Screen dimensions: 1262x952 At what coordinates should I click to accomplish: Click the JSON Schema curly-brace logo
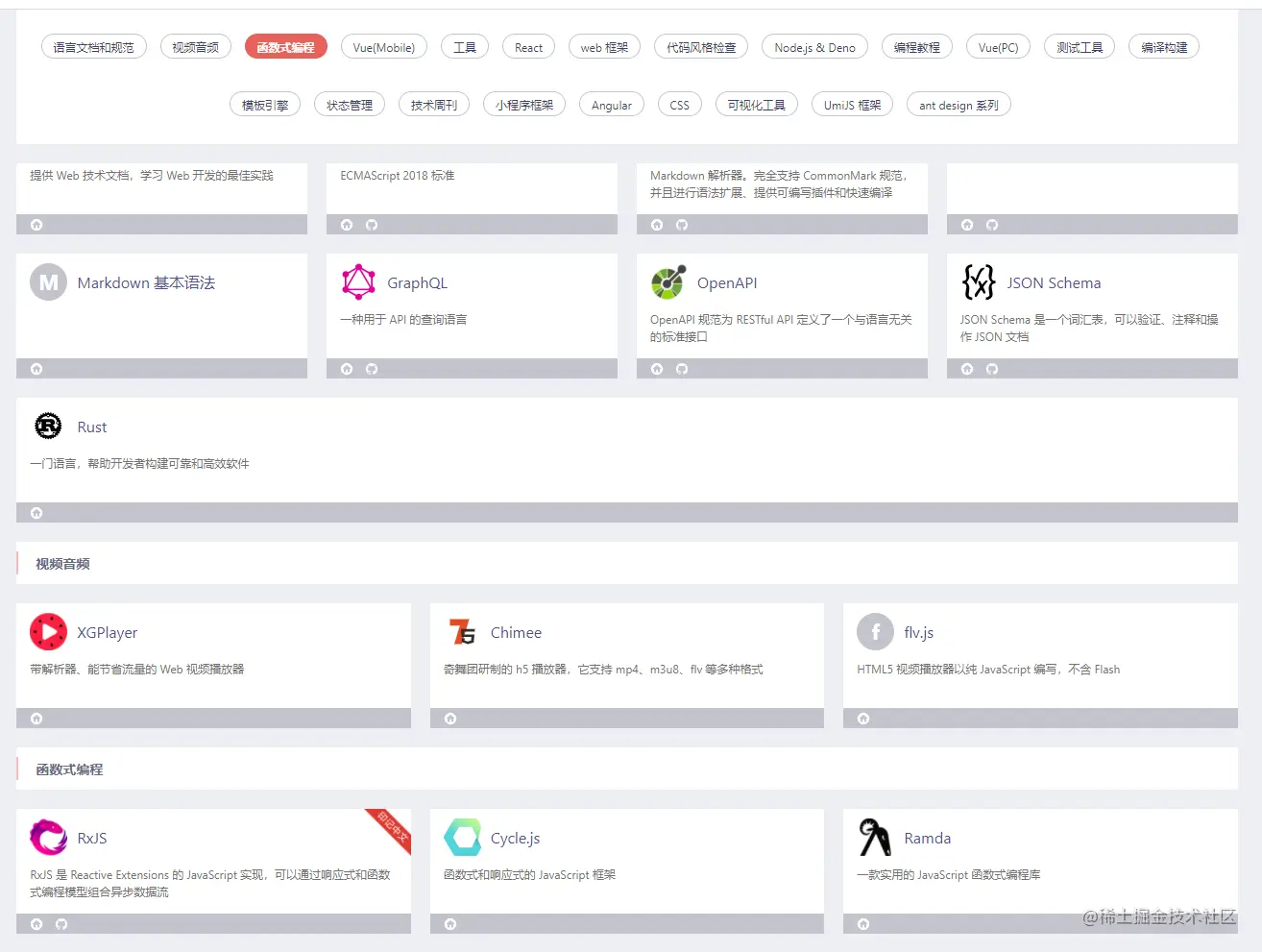pos(979,282)
